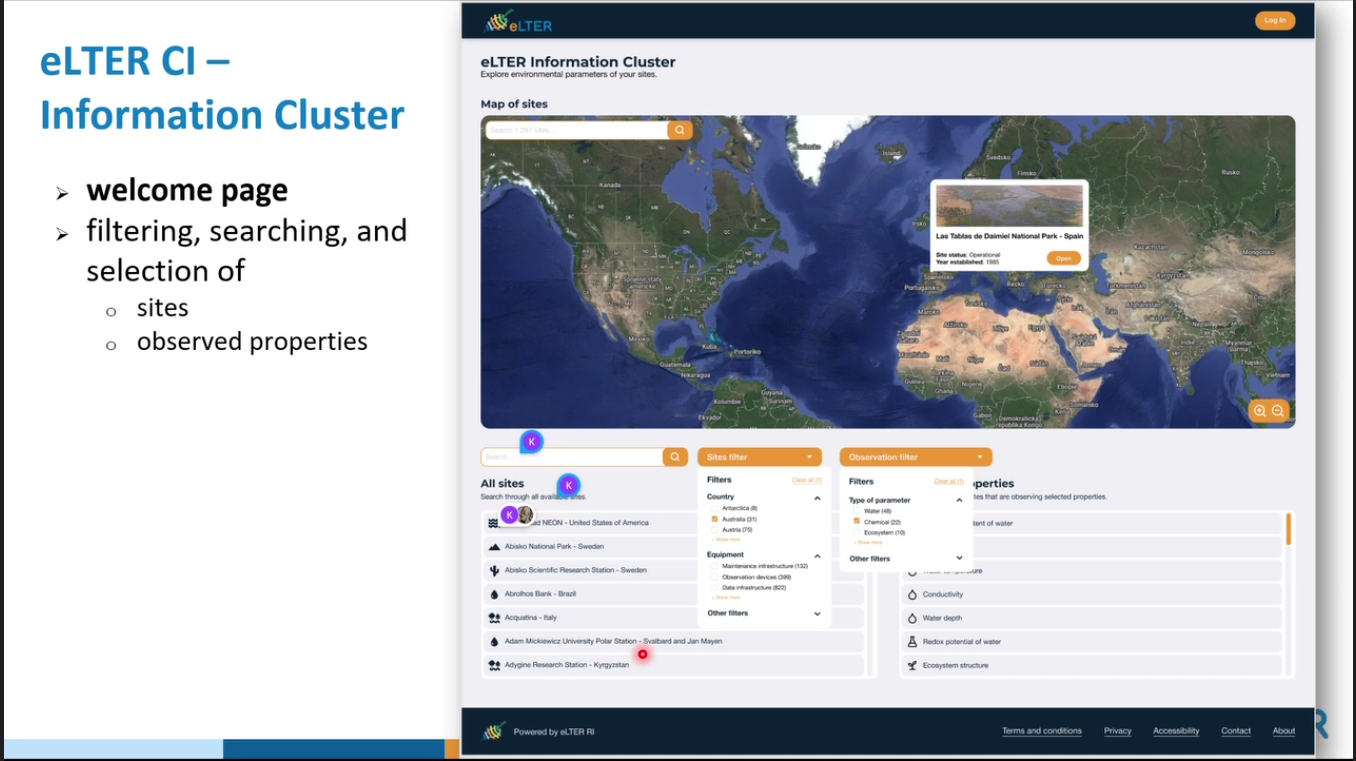Click the map zoom out magnifier icon
Screen dimensions: 1356x761
1278,411
